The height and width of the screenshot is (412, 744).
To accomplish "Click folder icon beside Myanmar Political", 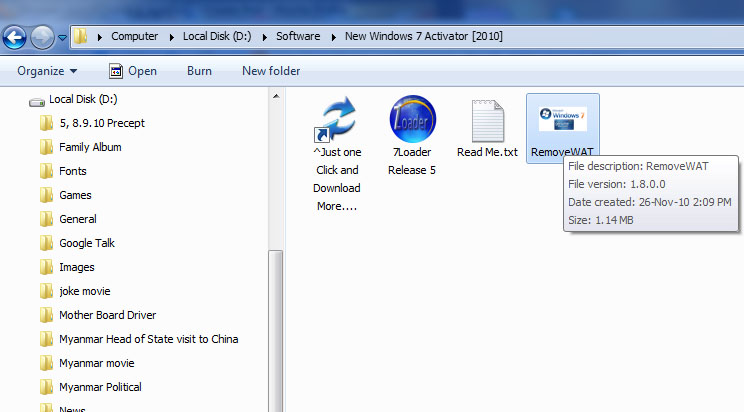I will tap(46, 387).
